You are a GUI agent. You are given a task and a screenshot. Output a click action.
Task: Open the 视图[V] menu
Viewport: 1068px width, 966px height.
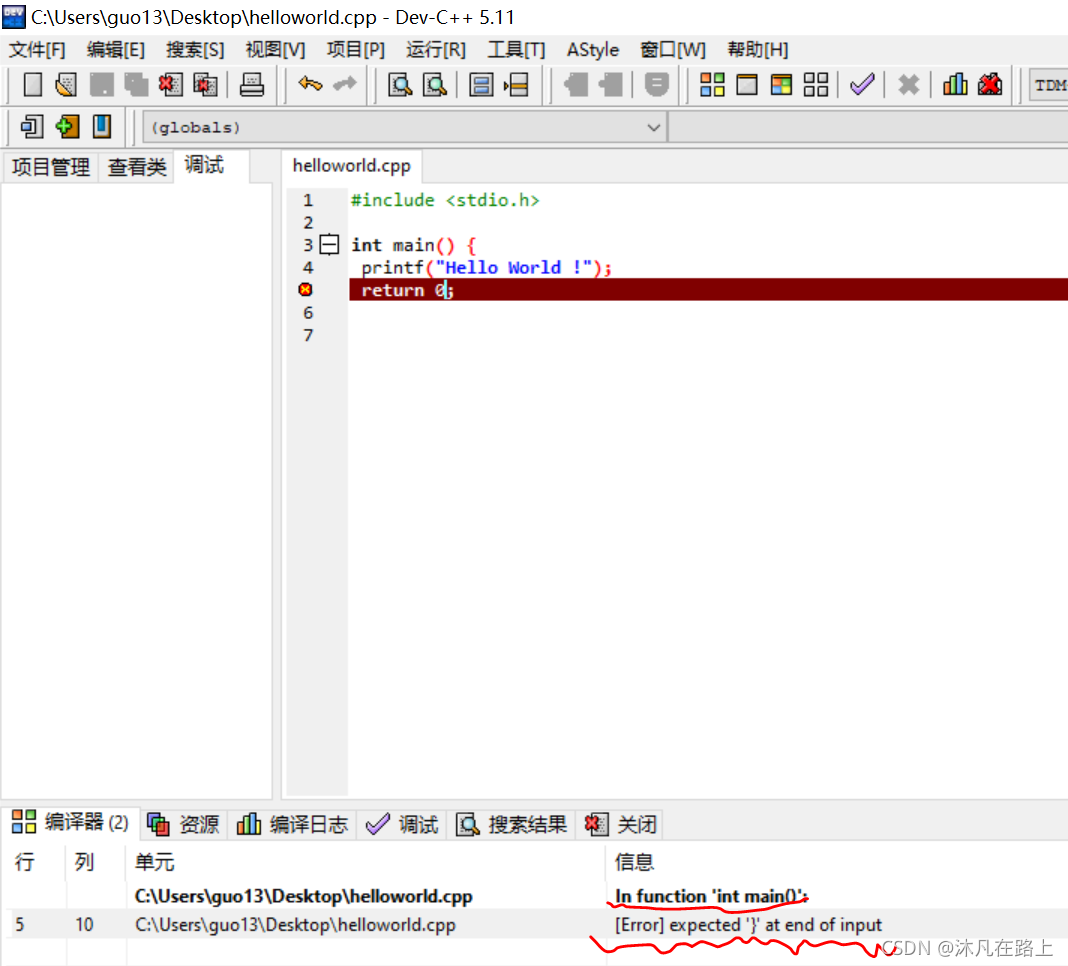pos(275,50)
